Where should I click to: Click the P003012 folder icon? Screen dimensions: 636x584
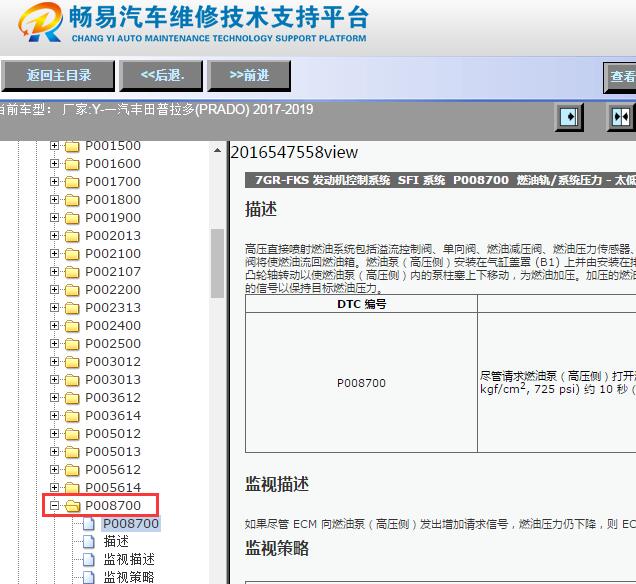(x=72, y=362)
